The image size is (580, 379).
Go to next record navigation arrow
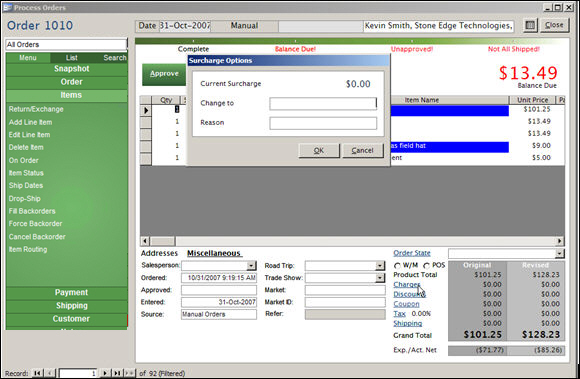point(105,373)
